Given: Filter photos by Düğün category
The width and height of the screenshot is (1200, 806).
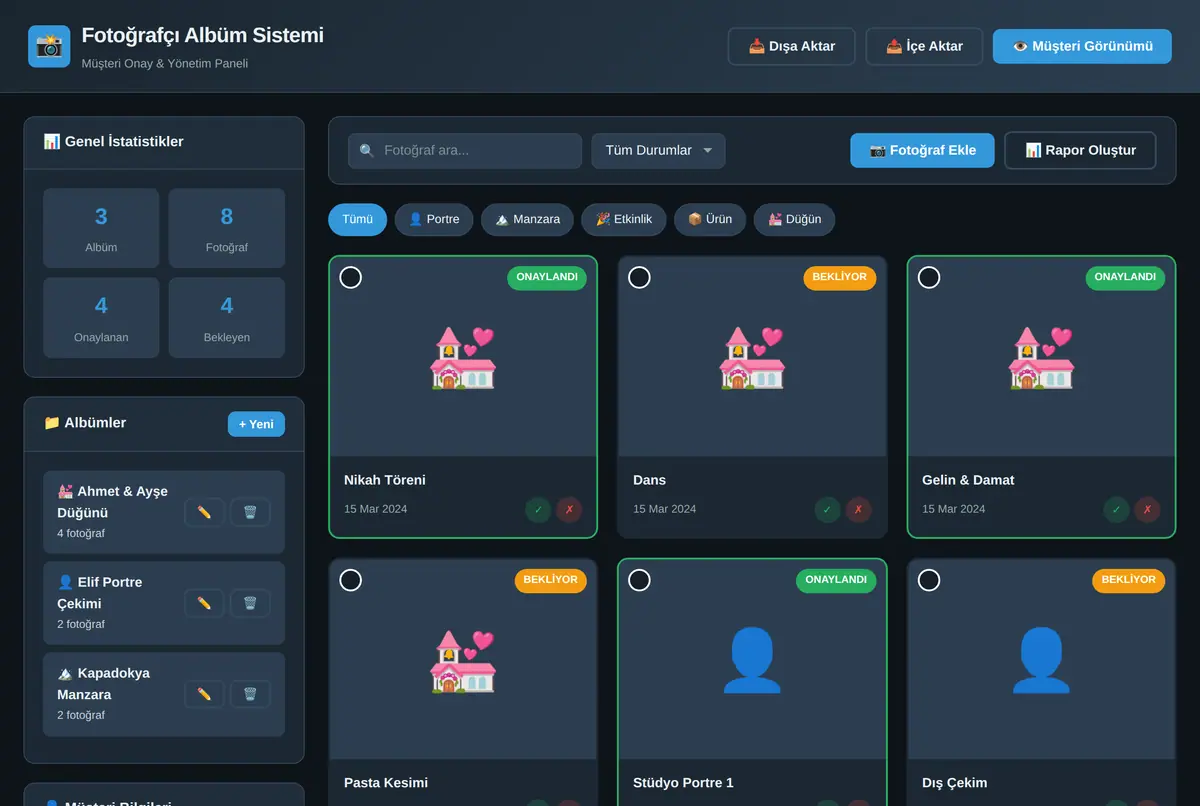Looking at the screenshot, I should tap(794, 220).
